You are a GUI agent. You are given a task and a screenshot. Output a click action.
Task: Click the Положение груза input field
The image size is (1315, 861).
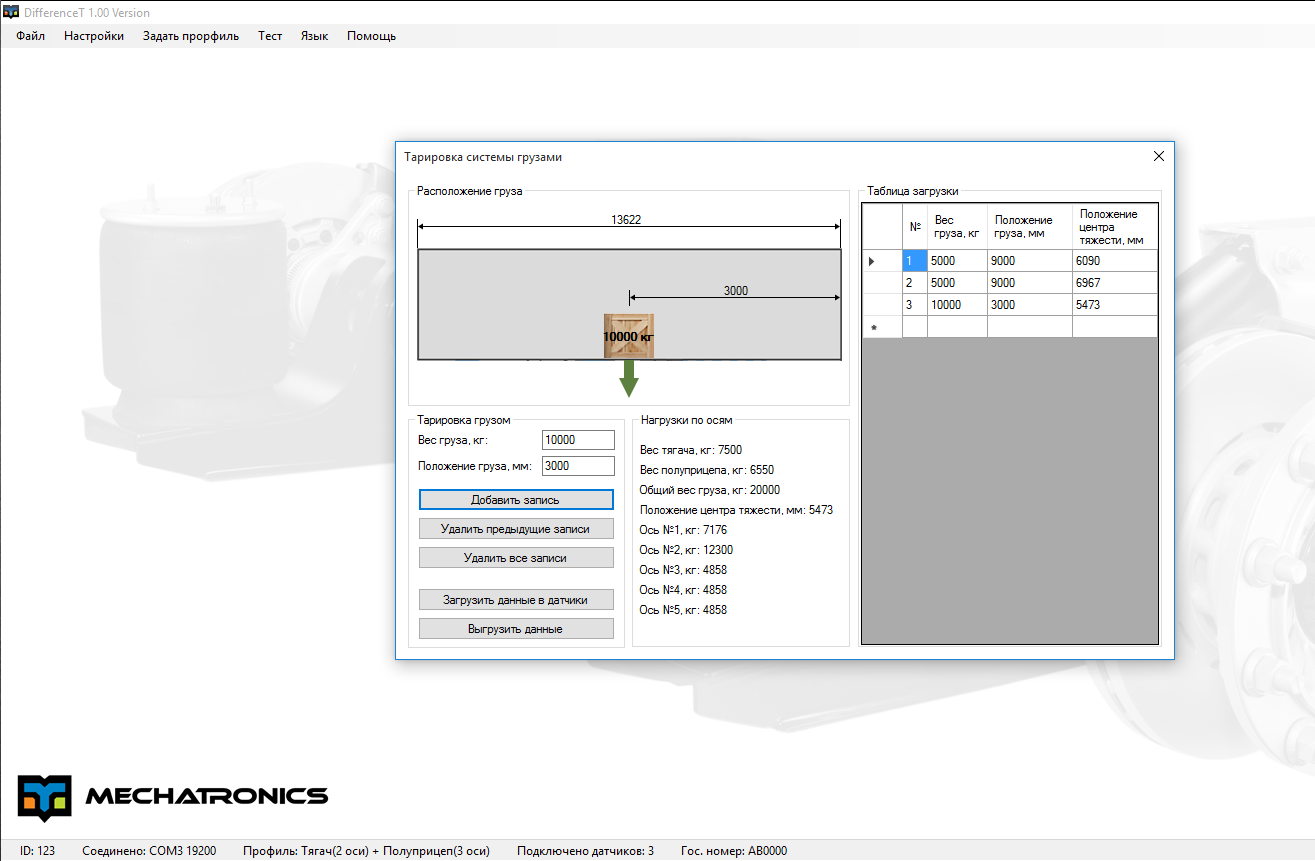pyautogui.click(x=578, y=466)
